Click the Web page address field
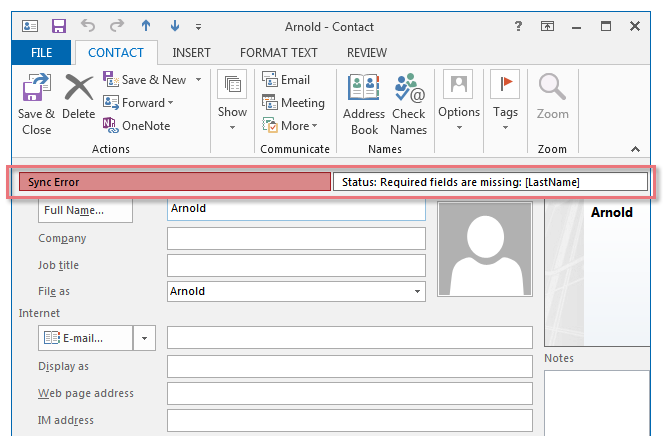Image resolution: width=663 pixels, height=446 pixels. tap(349, 393)
